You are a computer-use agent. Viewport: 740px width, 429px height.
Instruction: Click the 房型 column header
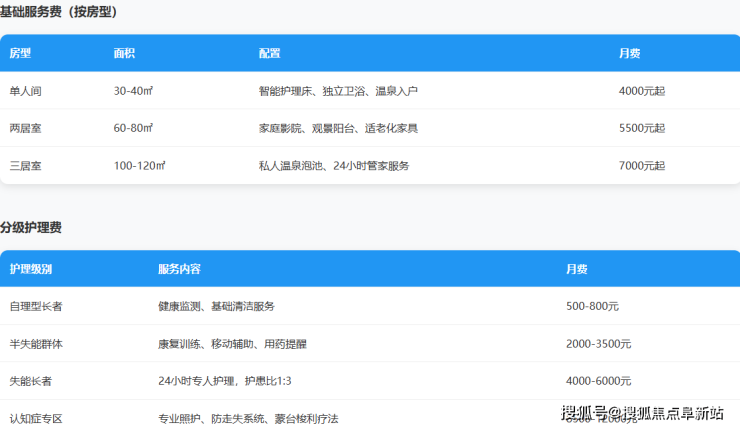pyautogui.click(x=20, y=53)
